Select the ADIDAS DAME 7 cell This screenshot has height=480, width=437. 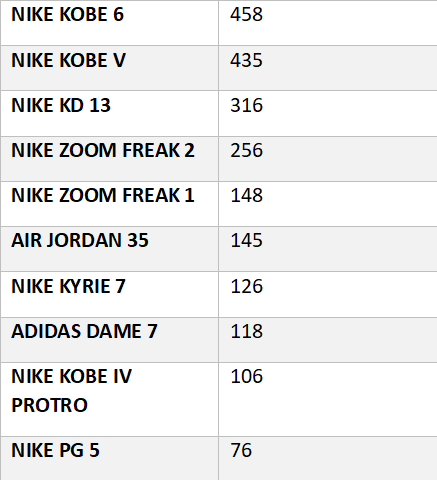(x=109, y=340)
